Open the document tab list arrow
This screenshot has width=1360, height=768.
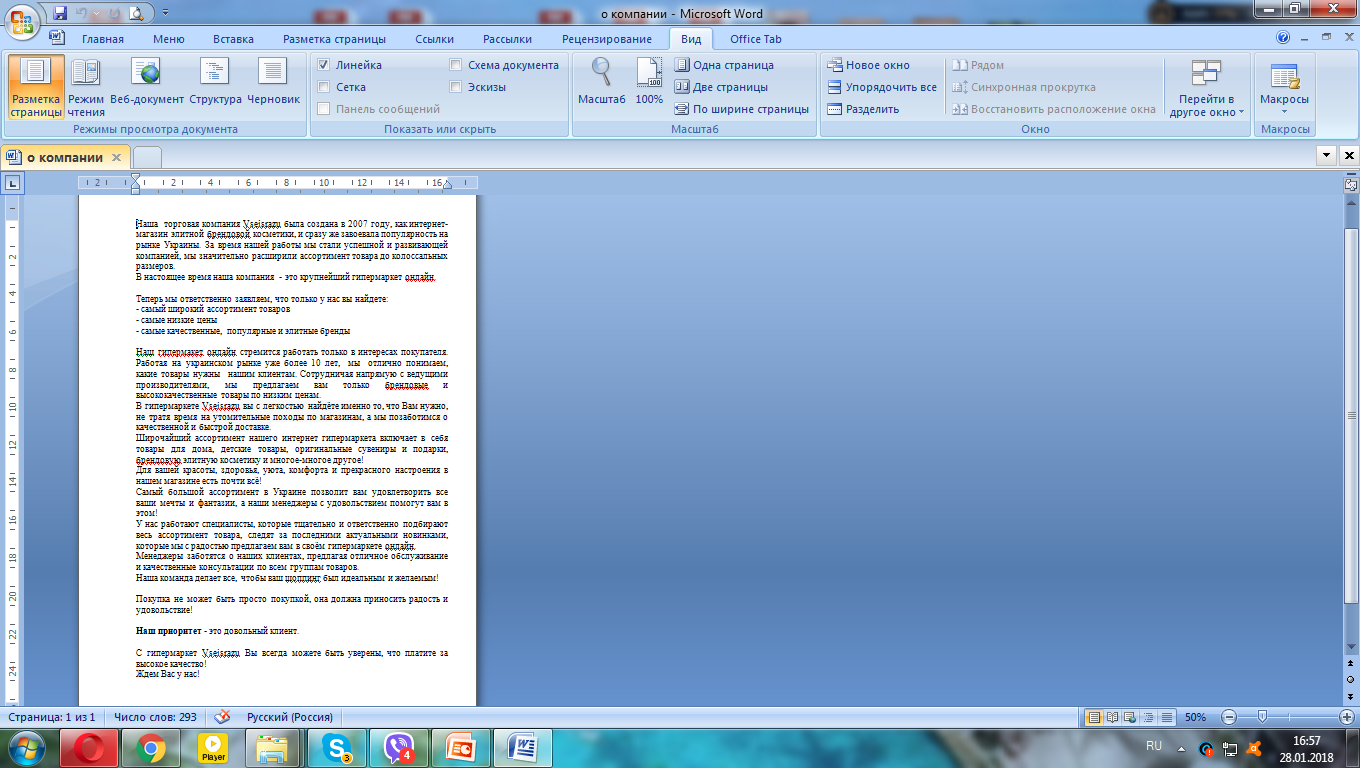[x=1327, y=156]
